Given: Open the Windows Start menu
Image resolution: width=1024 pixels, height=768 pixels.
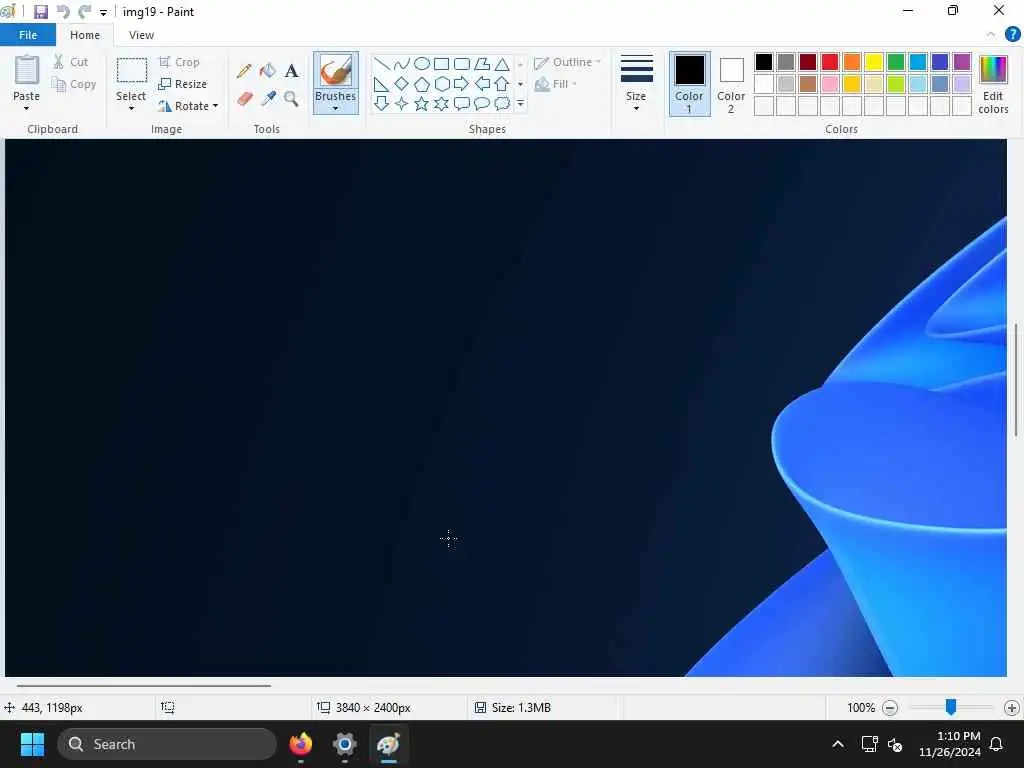Looking at the screenshot, I should point(32,744).
